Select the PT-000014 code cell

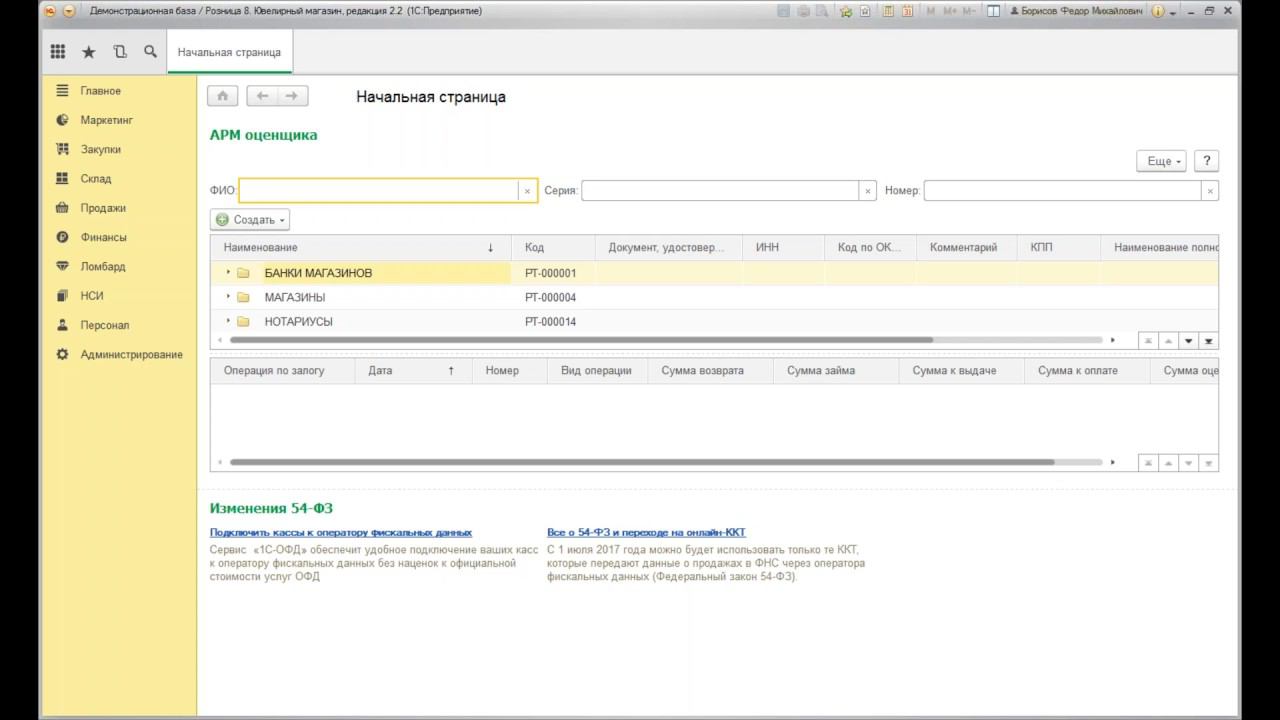coord(553,321)
